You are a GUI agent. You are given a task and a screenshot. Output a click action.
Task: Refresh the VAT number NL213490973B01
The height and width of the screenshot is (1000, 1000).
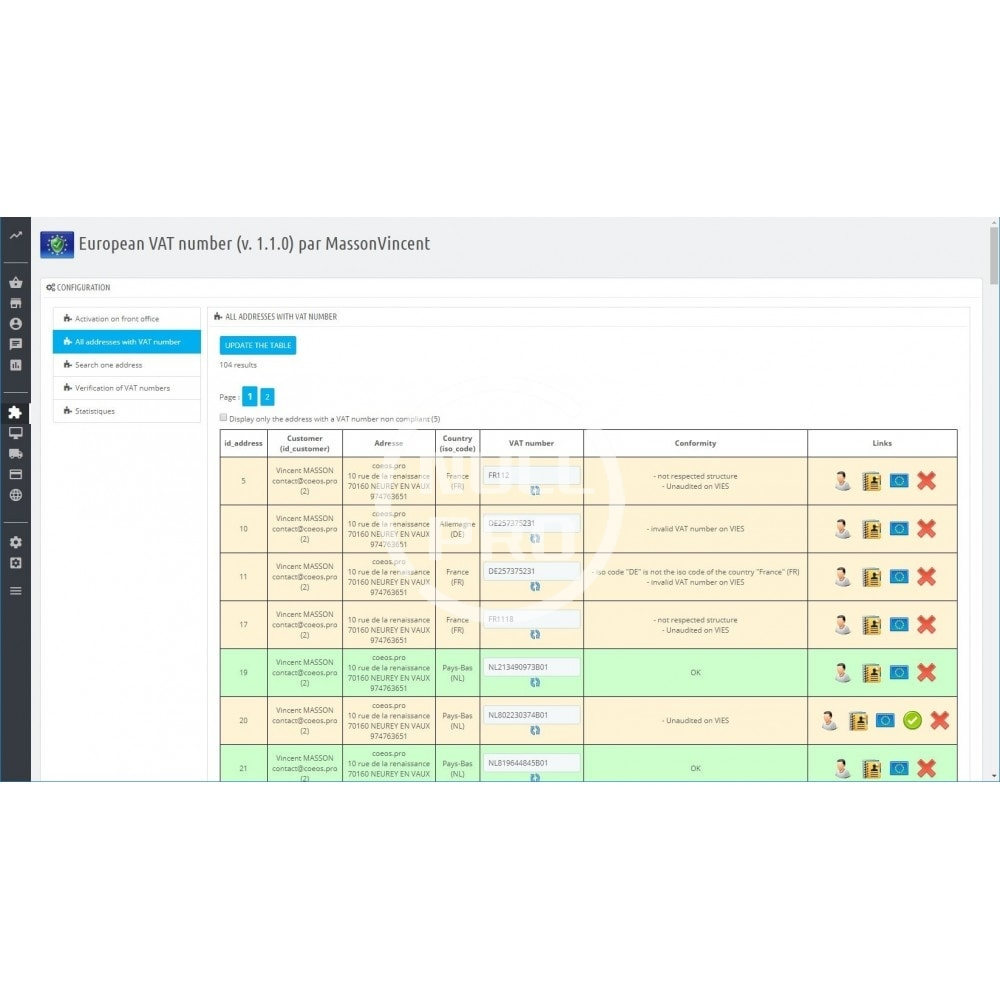pos(534,682)
